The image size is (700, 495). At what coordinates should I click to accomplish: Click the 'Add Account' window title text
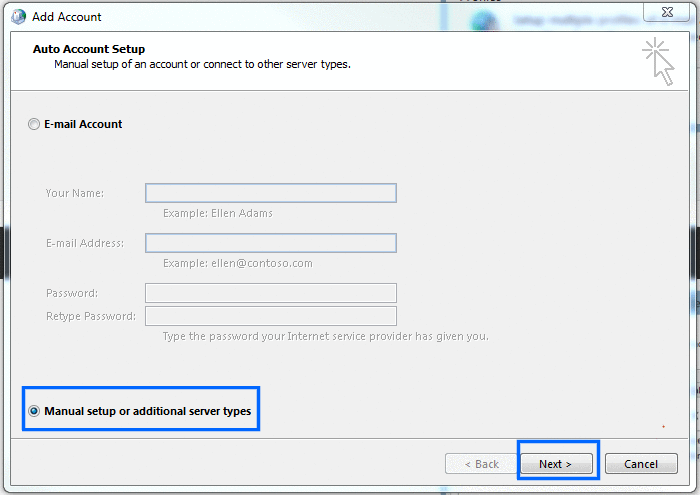tap(67, 17)
